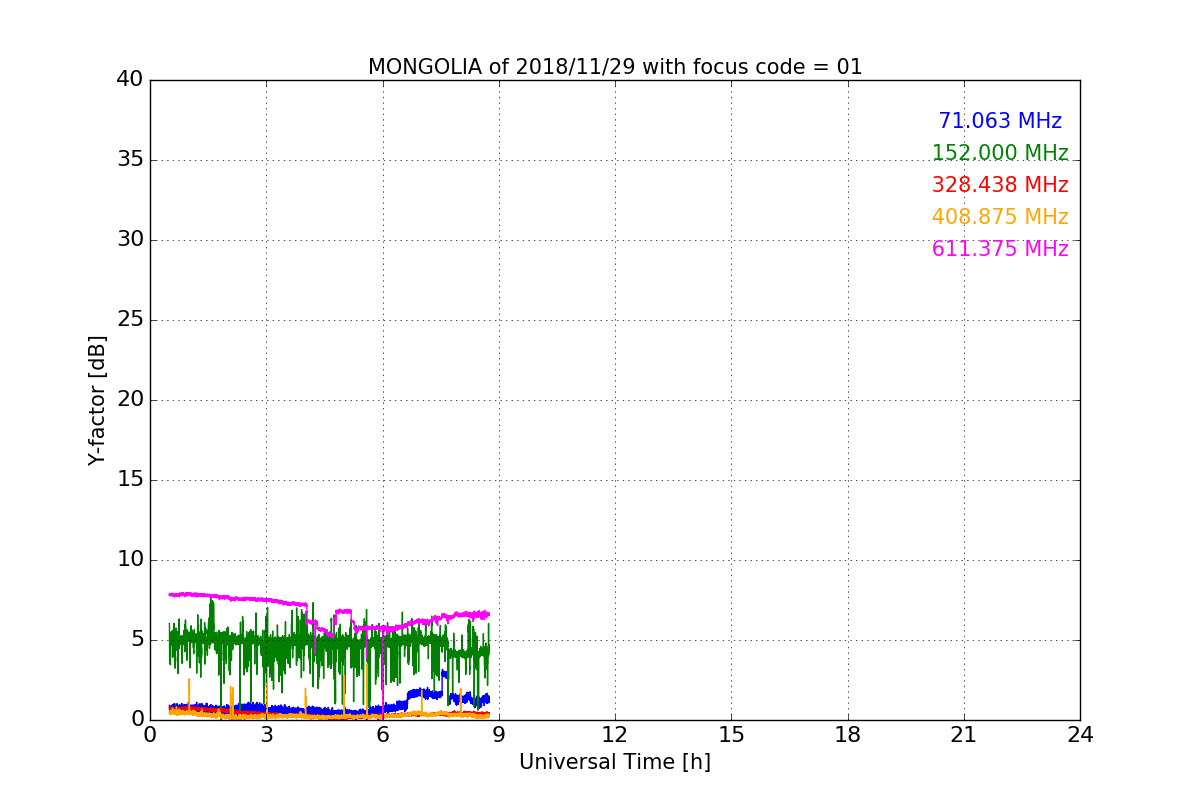Click the y-axis tick label 20
Image resolution: width=1200 pixels, height=800 pixels.
(x=130, y=400)
